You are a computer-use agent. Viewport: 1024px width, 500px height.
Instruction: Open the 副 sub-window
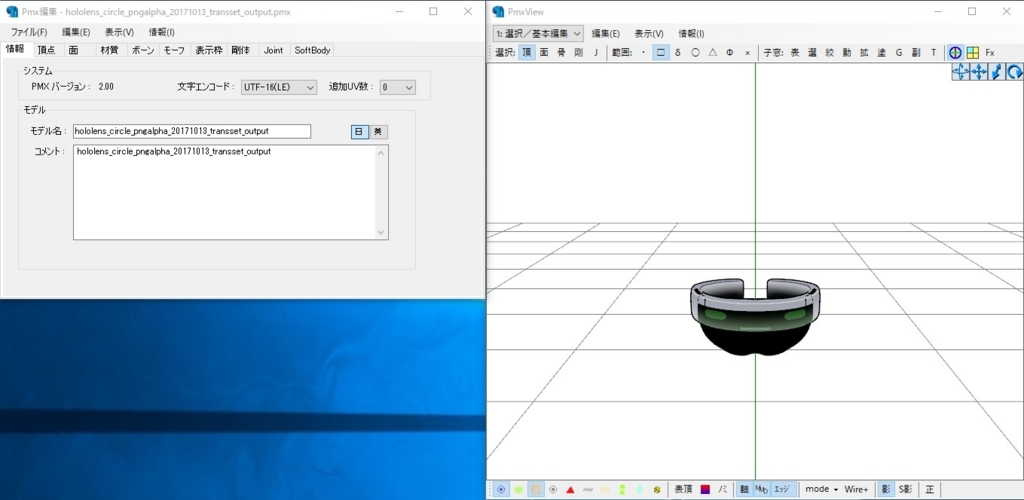click(916, 53)
